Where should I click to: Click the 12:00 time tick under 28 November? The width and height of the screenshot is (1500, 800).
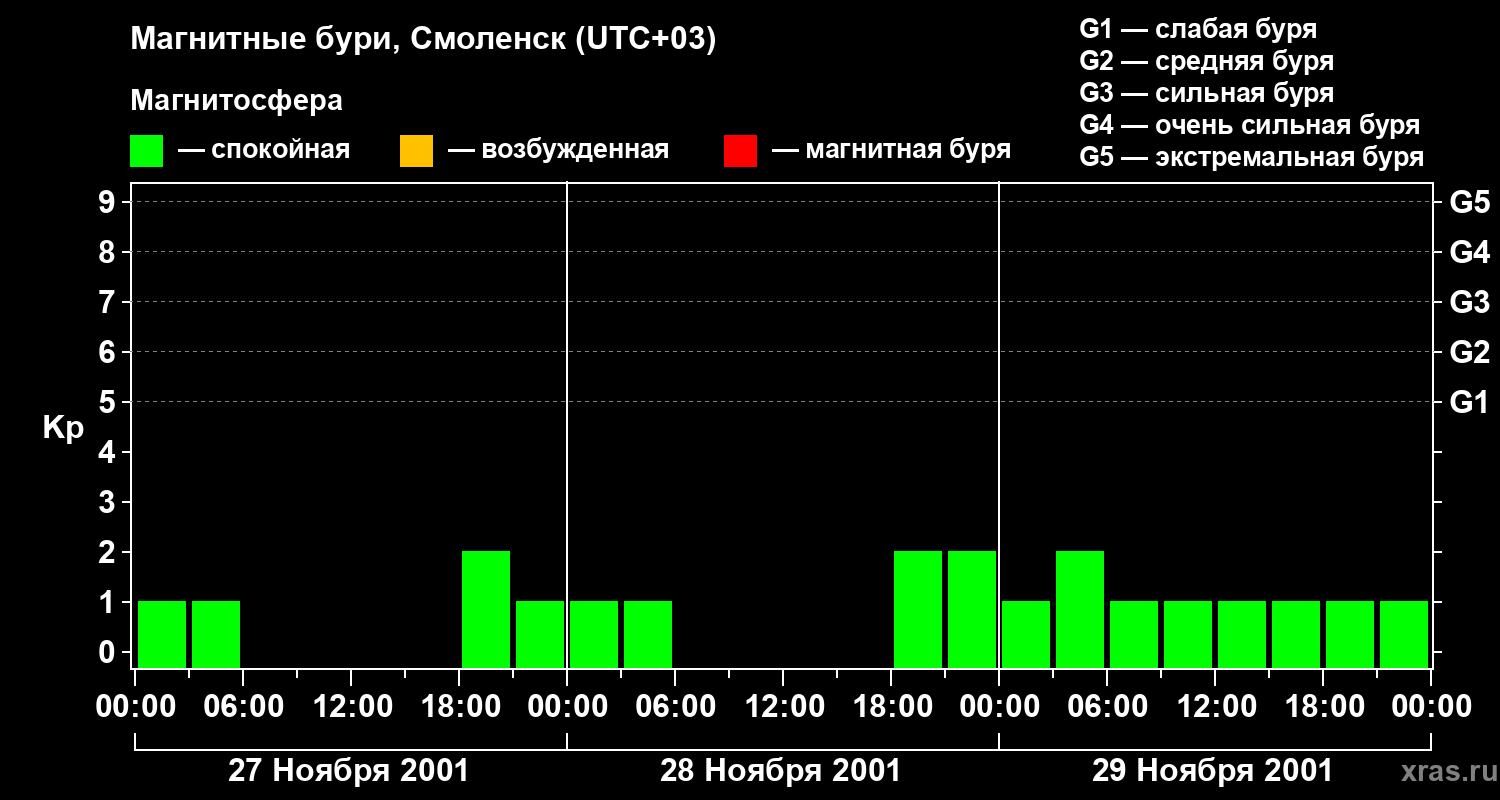coord(785,706)
